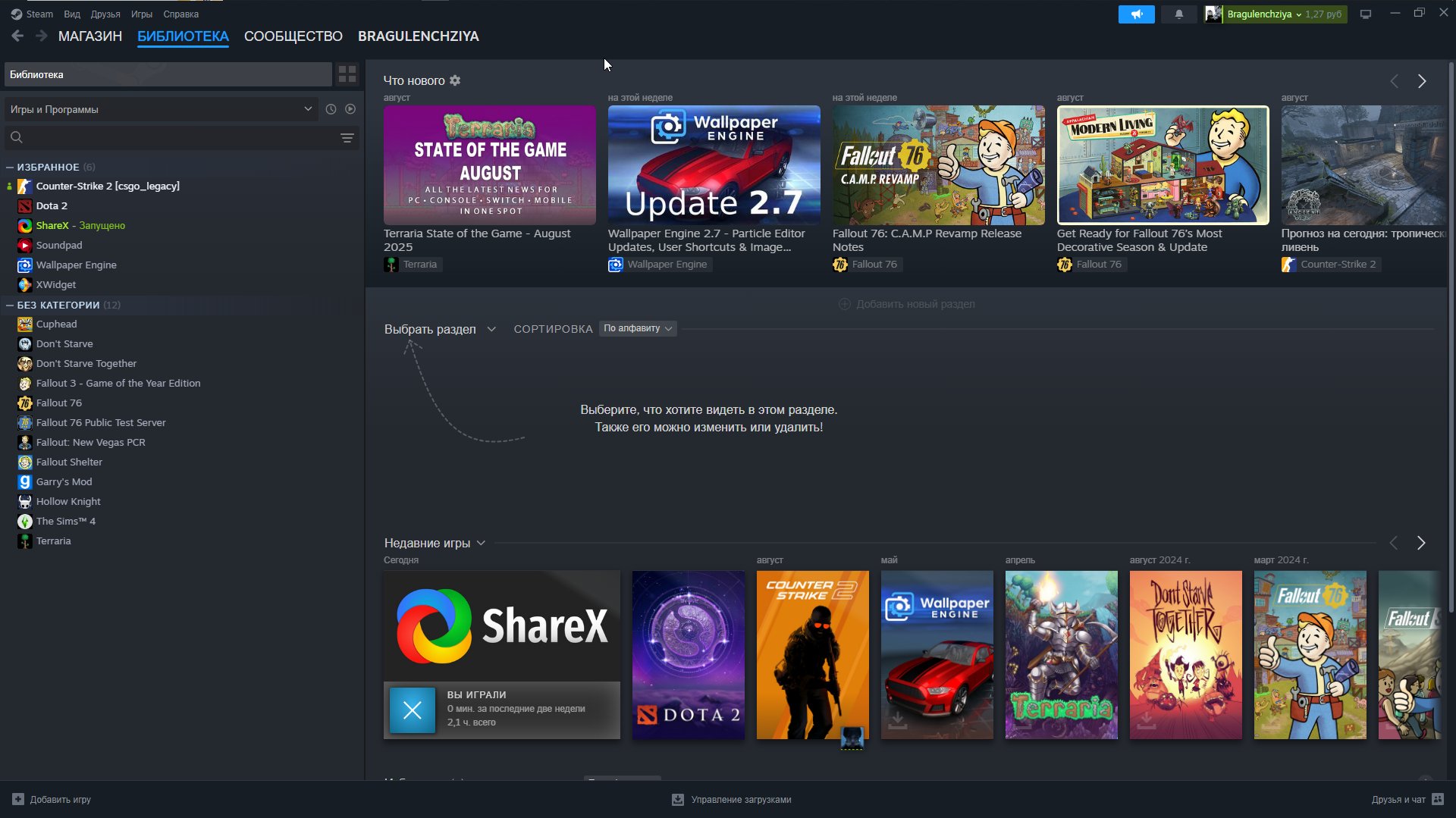The image size is (1456, 818).
Task: Collapse the ИЗБРАННОЕ category
Action: click(x=10, y=167)
